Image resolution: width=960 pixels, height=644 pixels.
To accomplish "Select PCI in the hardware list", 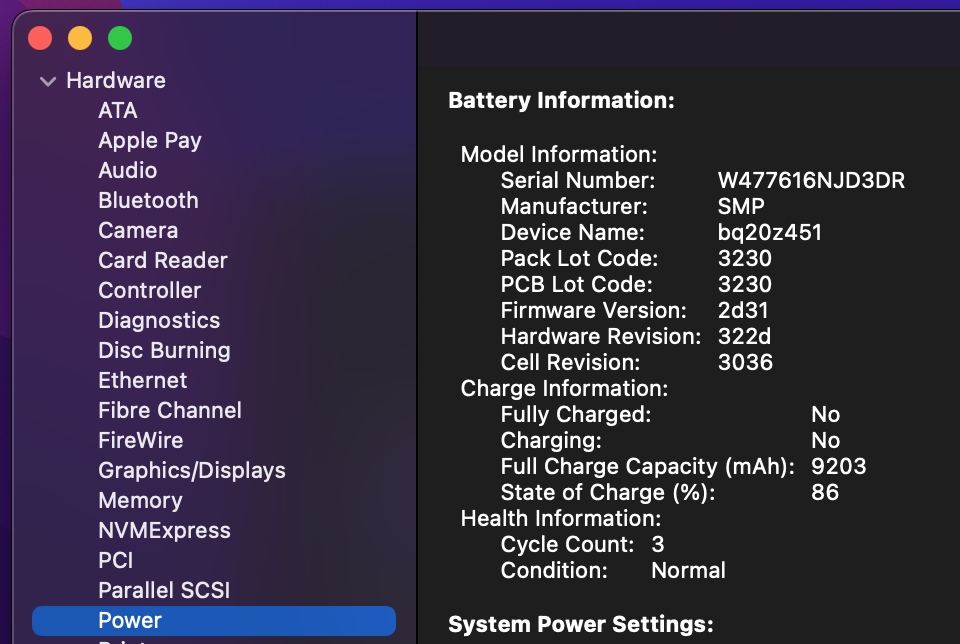I will [x=116, y=561].
